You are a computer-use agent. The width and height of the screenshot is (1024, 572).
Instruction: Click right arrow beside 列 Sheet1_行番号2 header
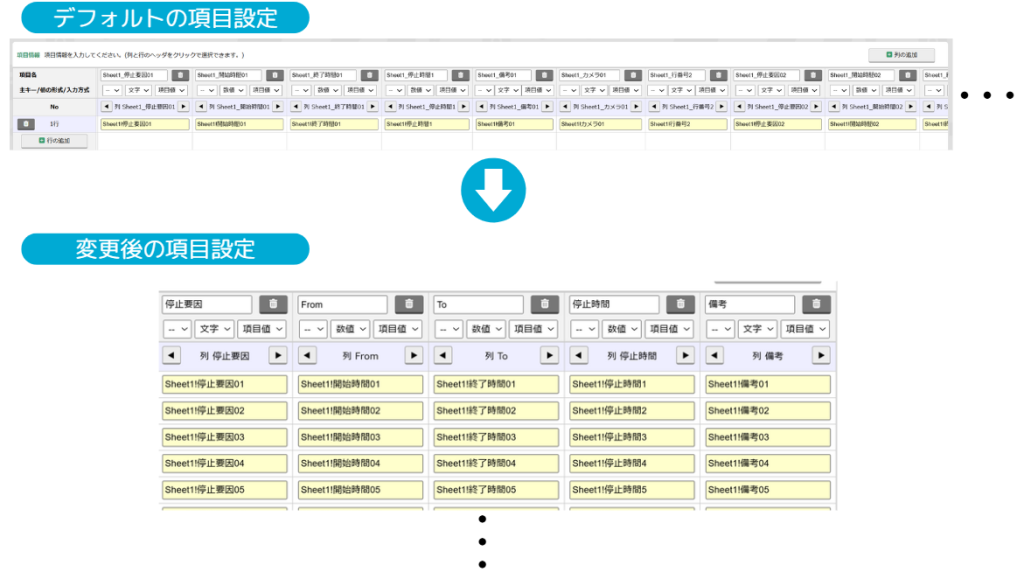724,106
